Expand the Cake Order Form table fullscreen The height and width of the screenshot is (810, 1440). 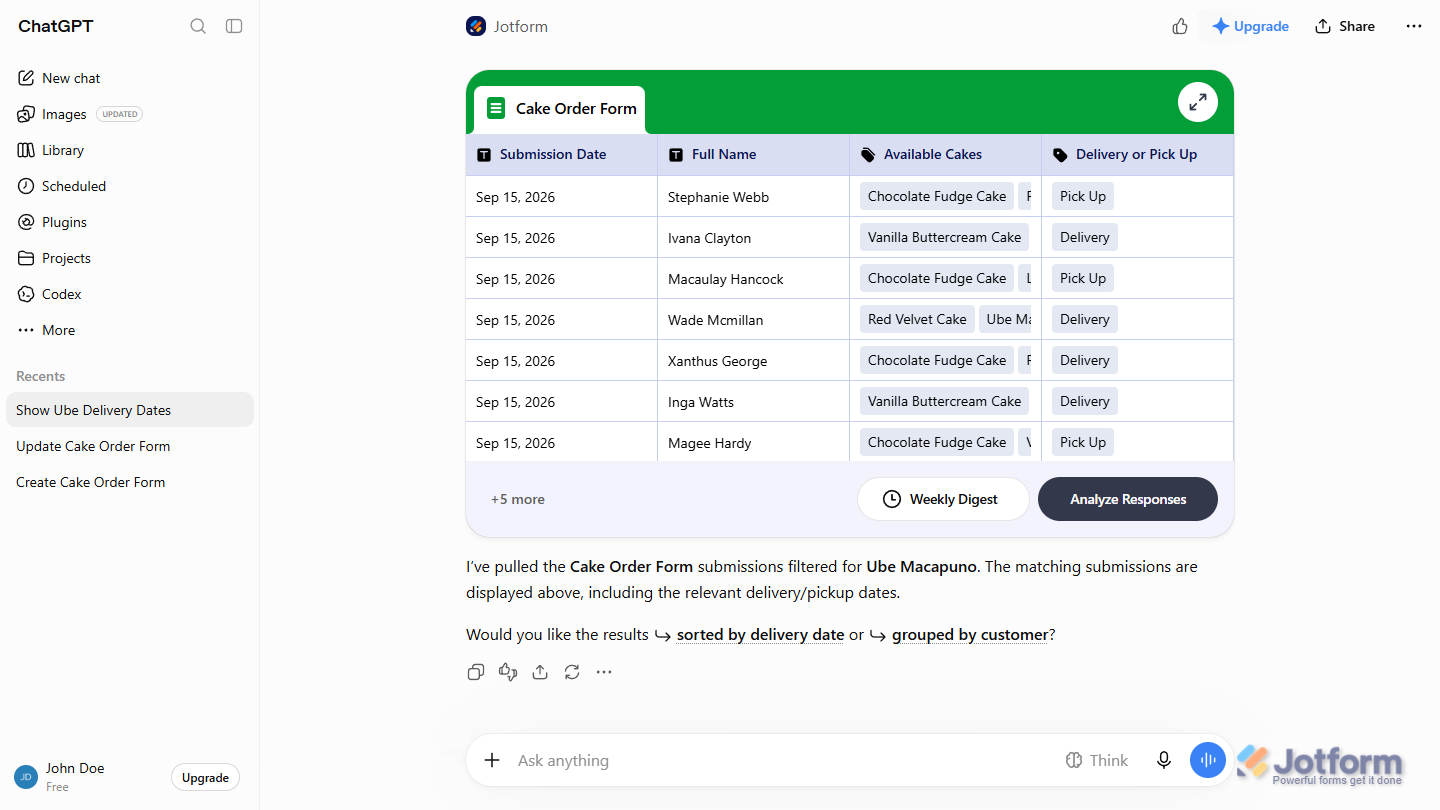click(x=1198, y=102)
